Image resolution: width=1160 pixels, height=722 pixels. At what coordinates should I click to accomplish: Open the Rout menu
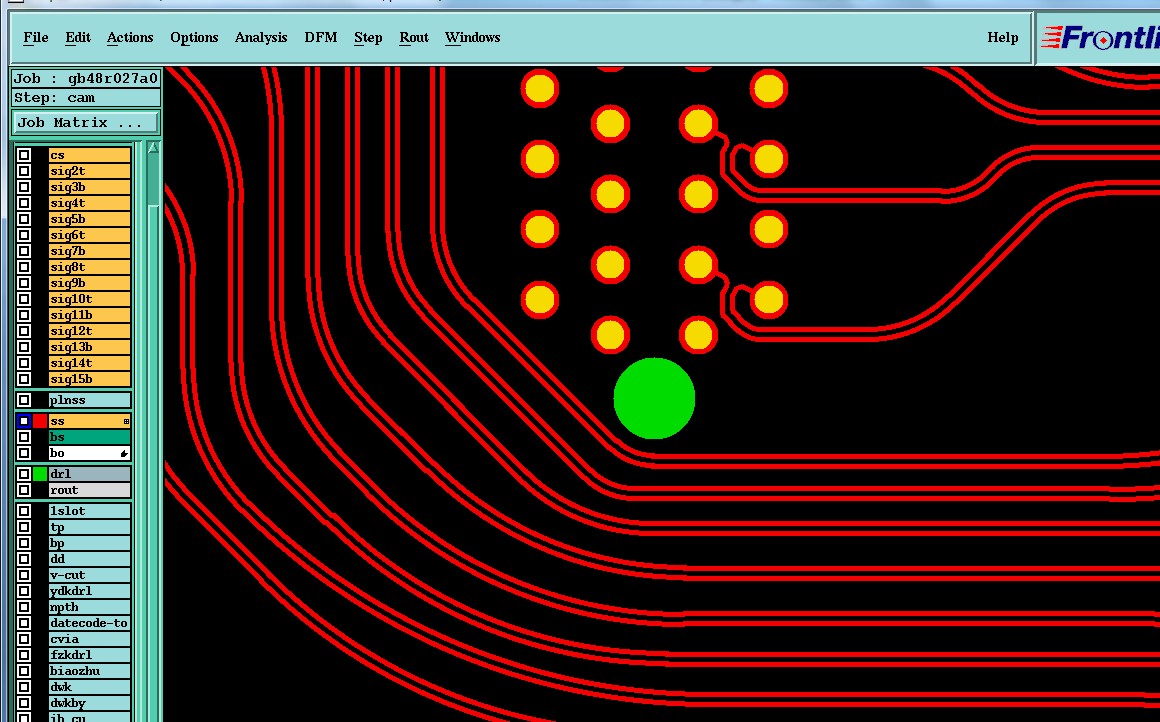[x=414, y=38]
